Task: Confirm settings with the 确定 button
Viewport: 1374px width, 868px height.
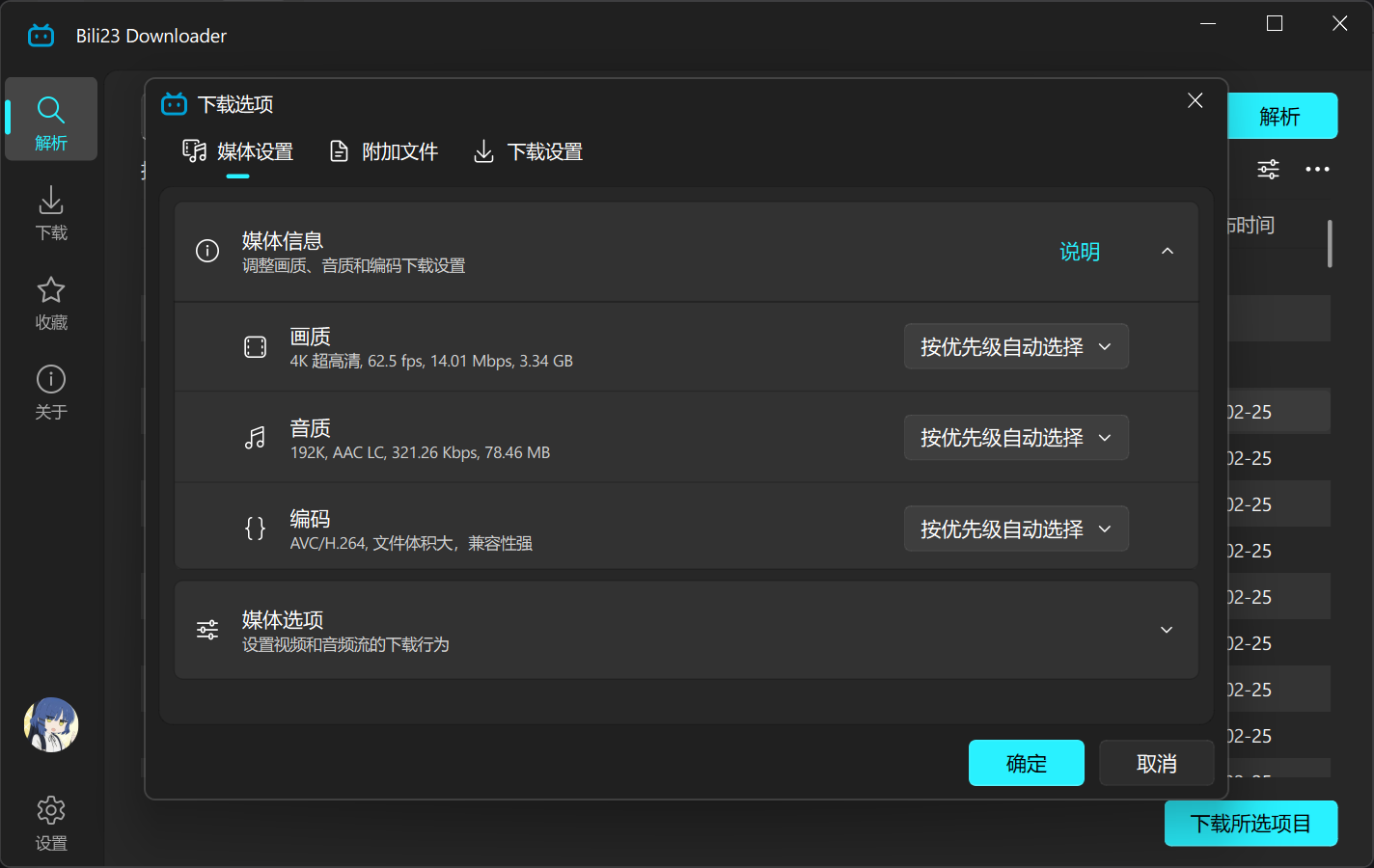Action: 1026,763
